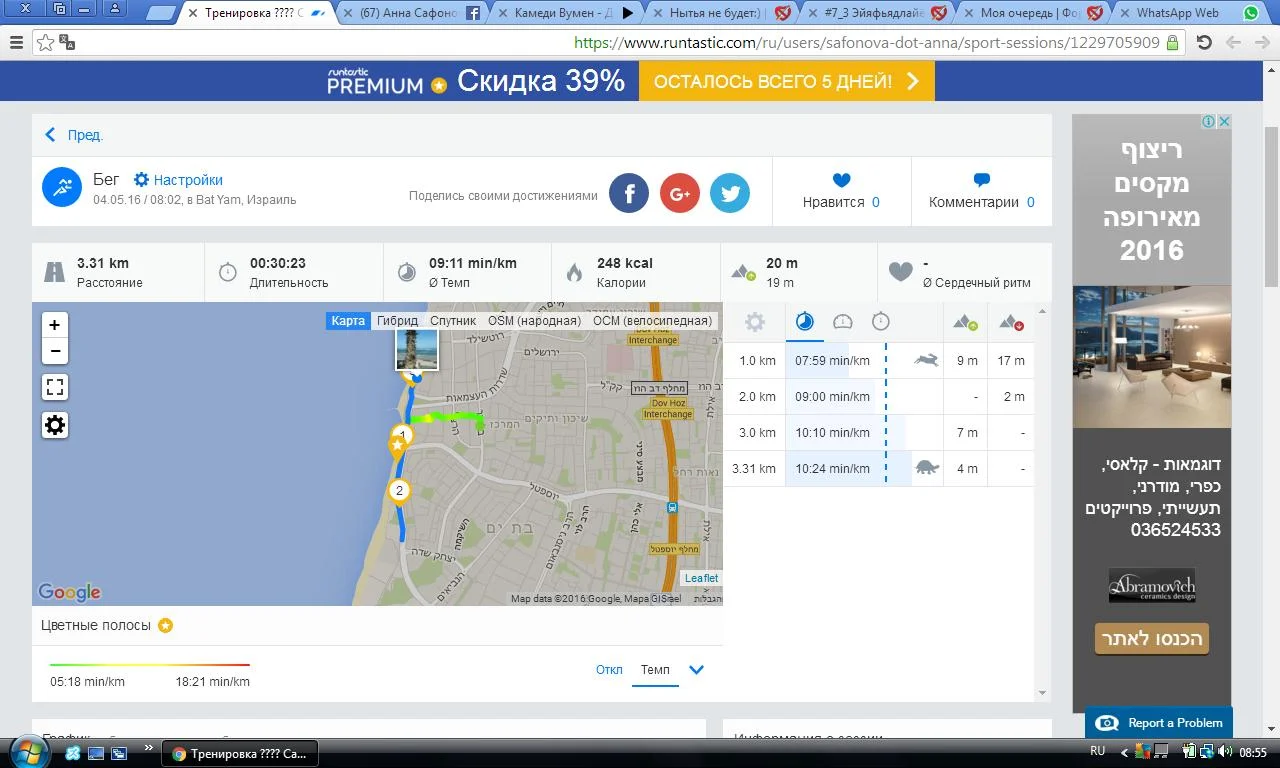The image size is (1280, 768).
Task: Switch map to OSM (народная) layer
Action: (534, 321)
